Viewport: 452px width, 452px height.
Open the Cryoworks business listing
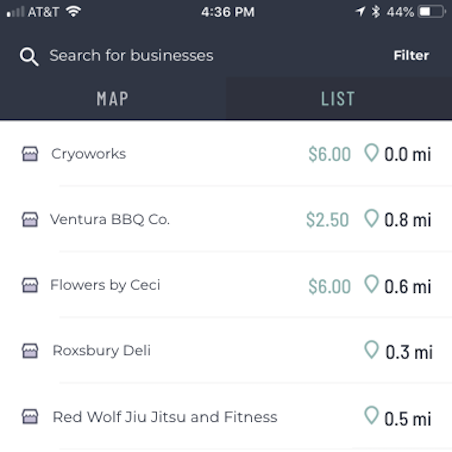(x=226, y=154)
